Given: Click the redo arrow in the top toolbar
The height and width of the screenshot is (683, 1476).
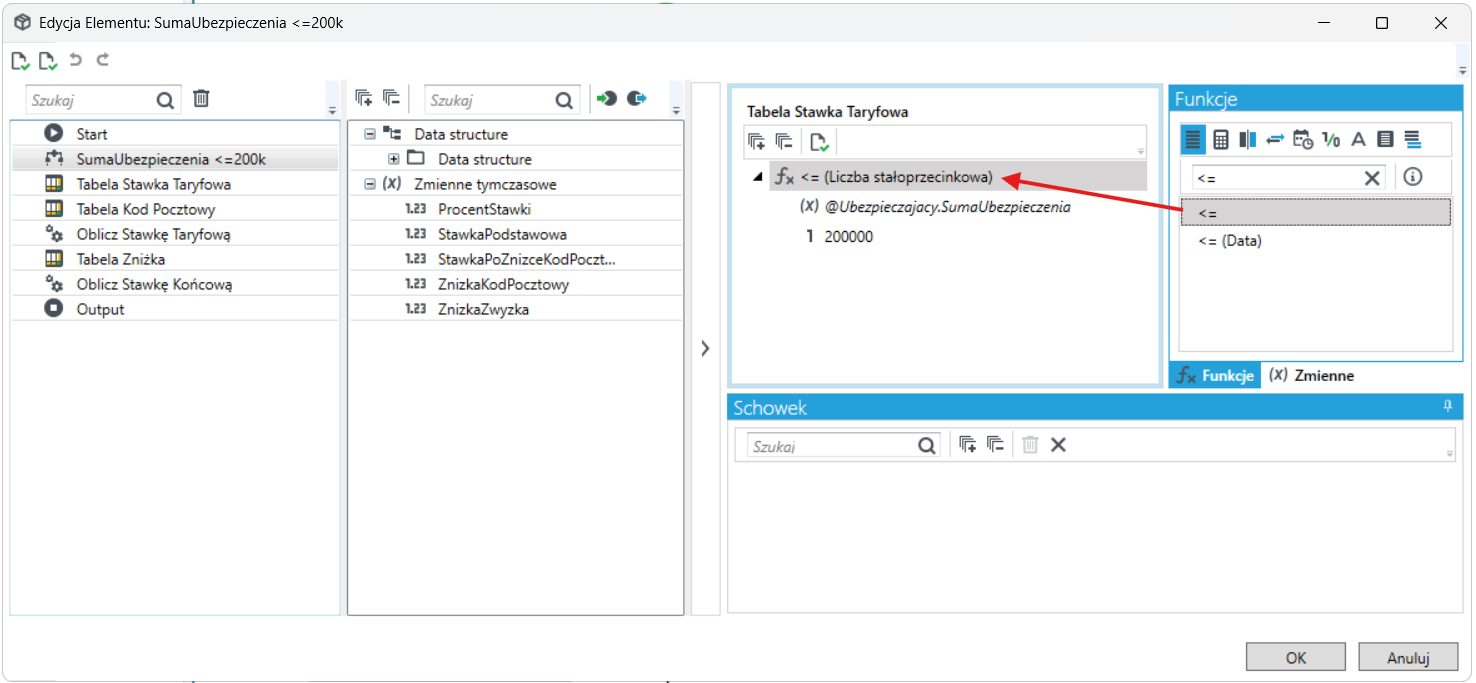Looking at the screenshot, I should point(102,60).
